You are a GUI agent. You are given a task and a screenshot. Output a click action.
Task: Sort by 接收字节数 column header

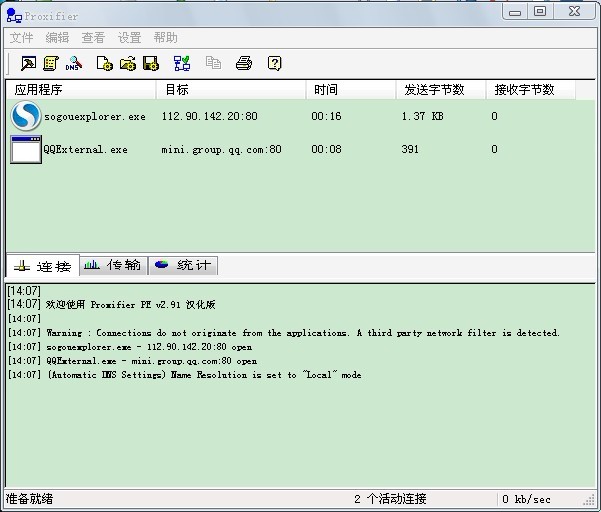(531, 90)
